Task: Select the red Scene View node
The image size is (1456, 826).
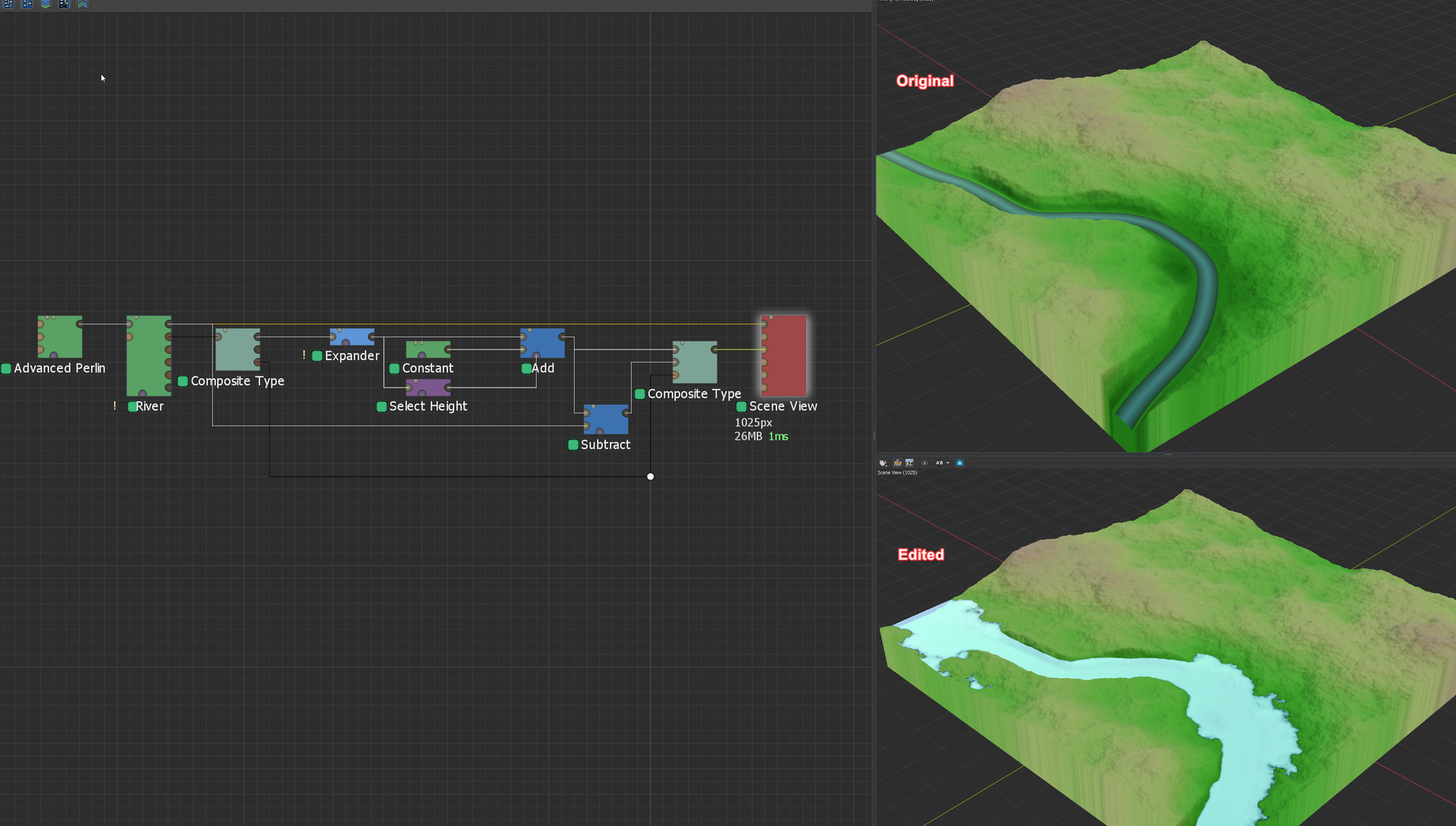Action: (x=784, y=355)
